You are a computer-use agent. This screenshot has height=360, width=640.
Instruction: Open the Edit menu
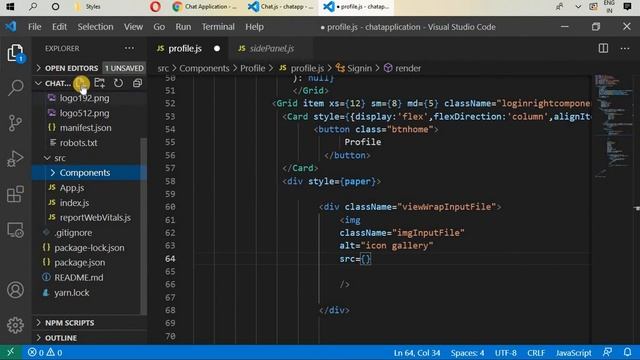(59, 27)
